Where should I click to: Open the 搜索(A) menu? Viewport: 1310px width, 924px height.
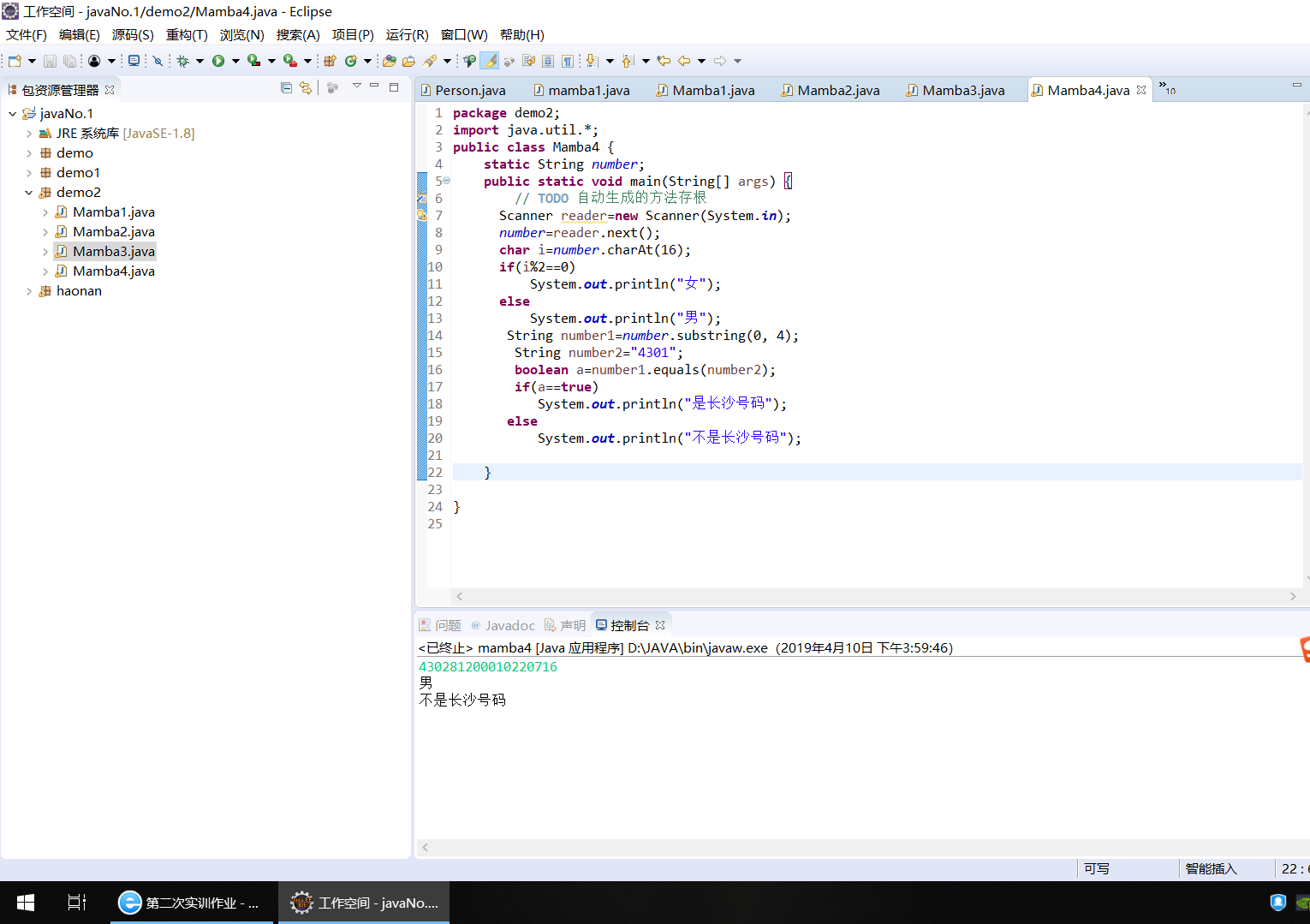click(x=298, y=35)
